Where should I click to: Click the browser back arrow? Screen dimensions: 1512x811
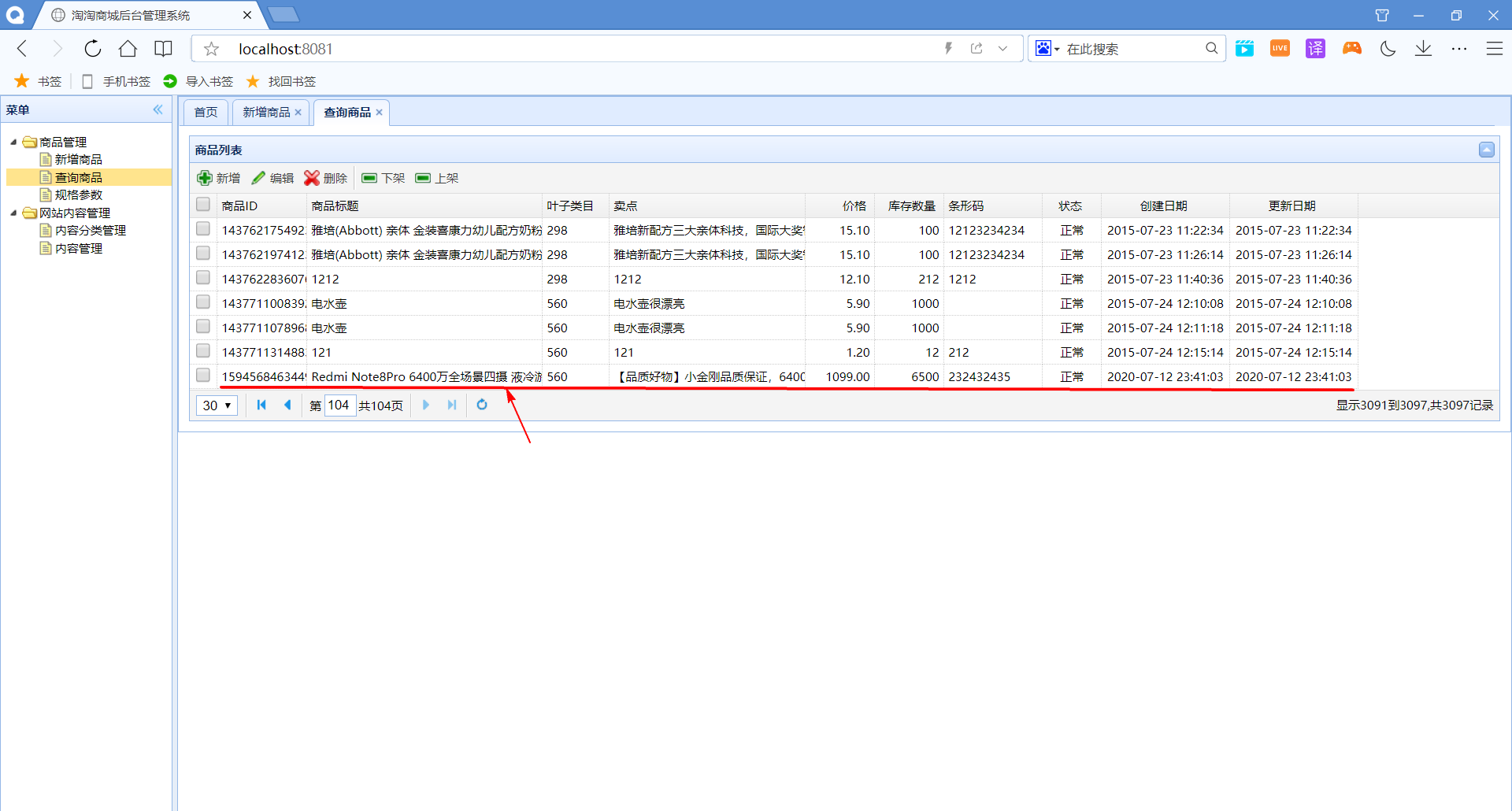(22, 49)
